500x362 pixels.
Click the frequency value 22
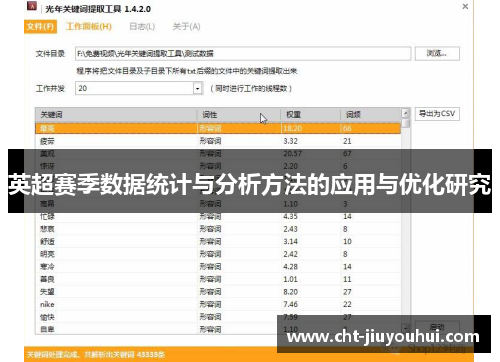pyautogui.click(x=347, y=304)
